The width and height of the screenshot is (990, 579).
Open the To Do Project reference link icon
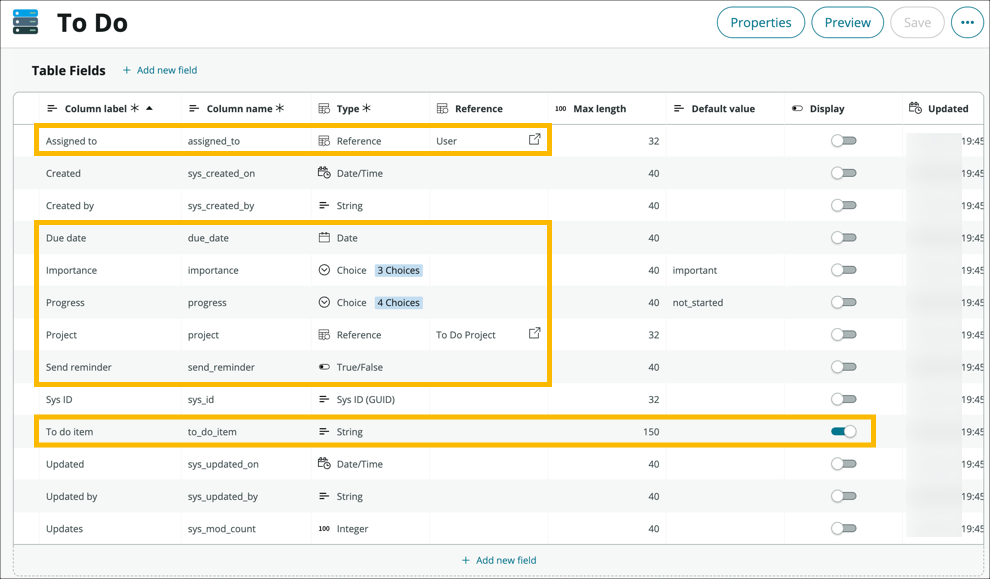click(534, 334)
